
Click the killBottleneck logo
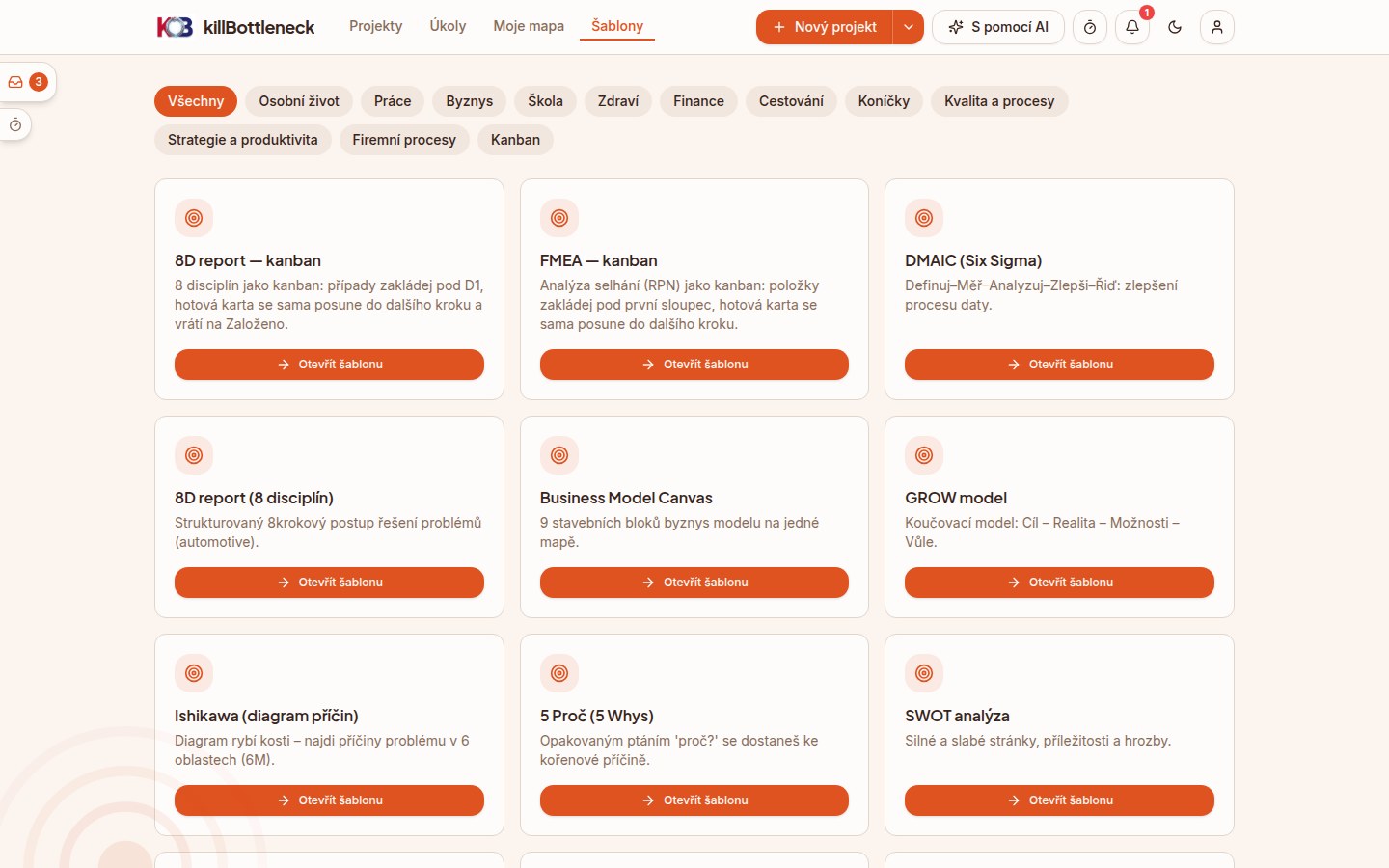235,27
